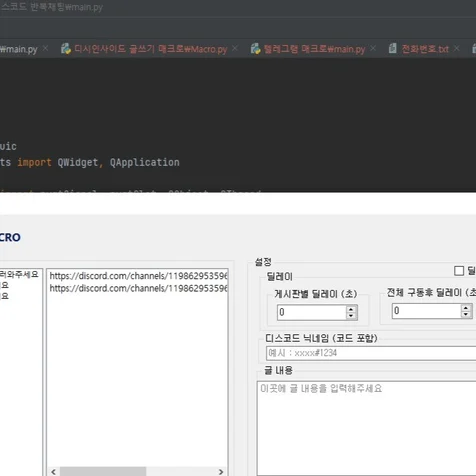Select the list row ending in 러와주세요
Screen dimensions: 476x476
point(20,274)
